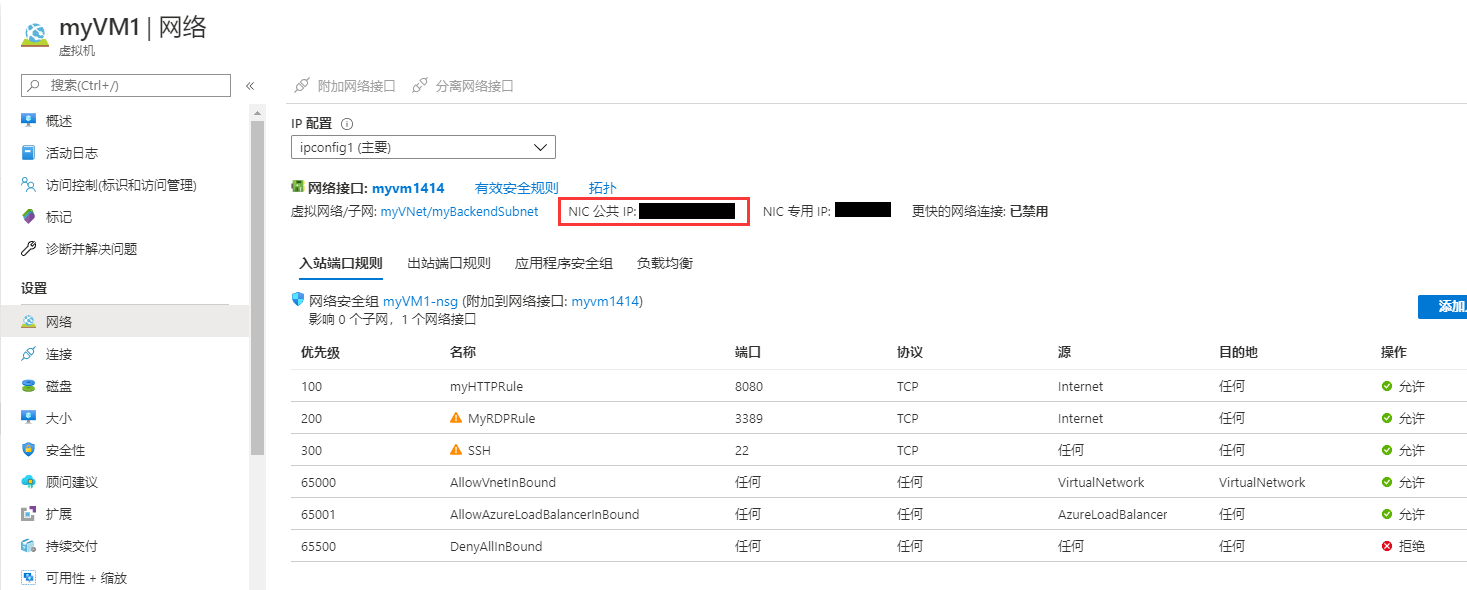Click the warning icon beside MyRDPRule

coord(456,418)
